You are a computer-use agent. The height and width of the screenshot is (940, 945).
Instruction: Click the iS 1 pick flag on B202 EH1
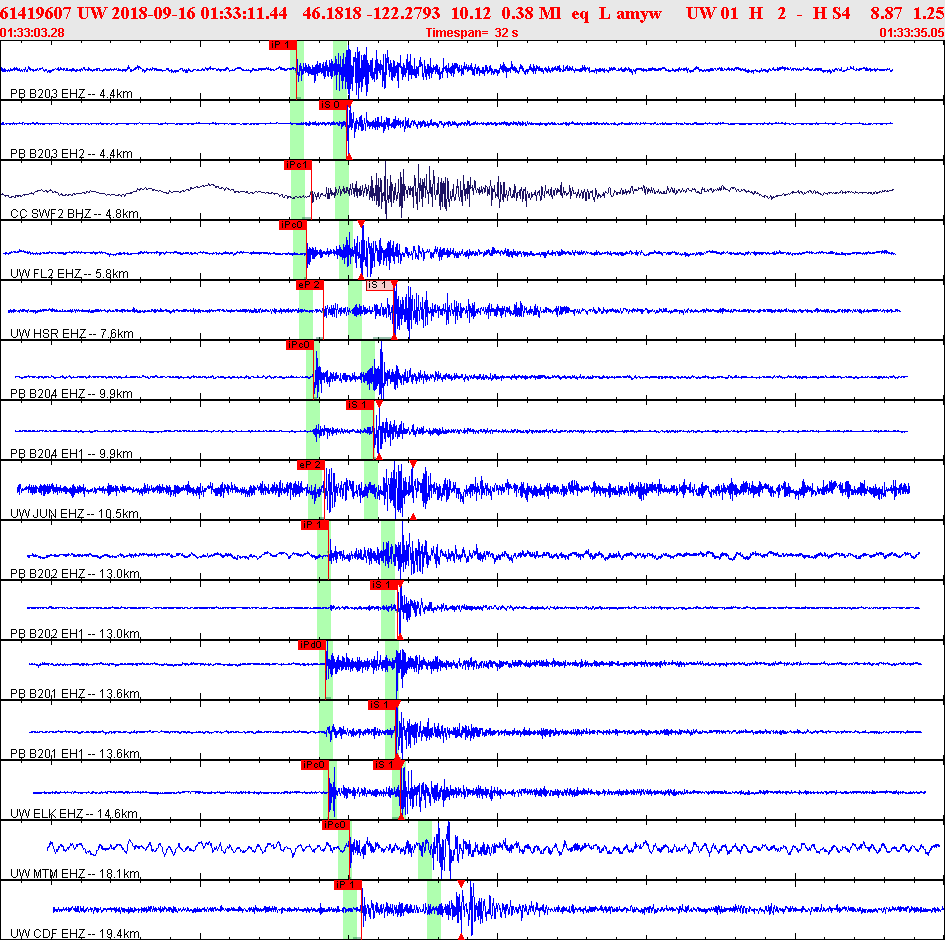pos(384,585)
